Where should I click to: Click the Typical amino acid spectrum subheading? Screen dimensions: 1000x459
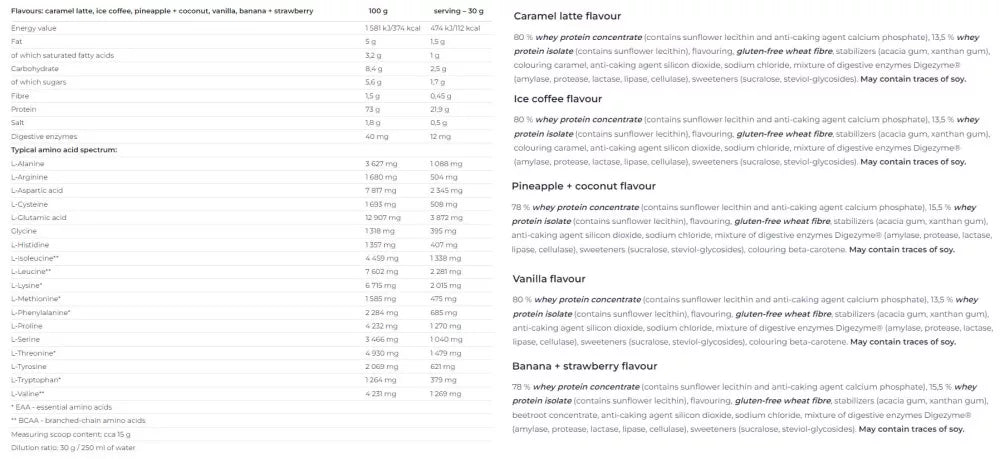point(64,149)
